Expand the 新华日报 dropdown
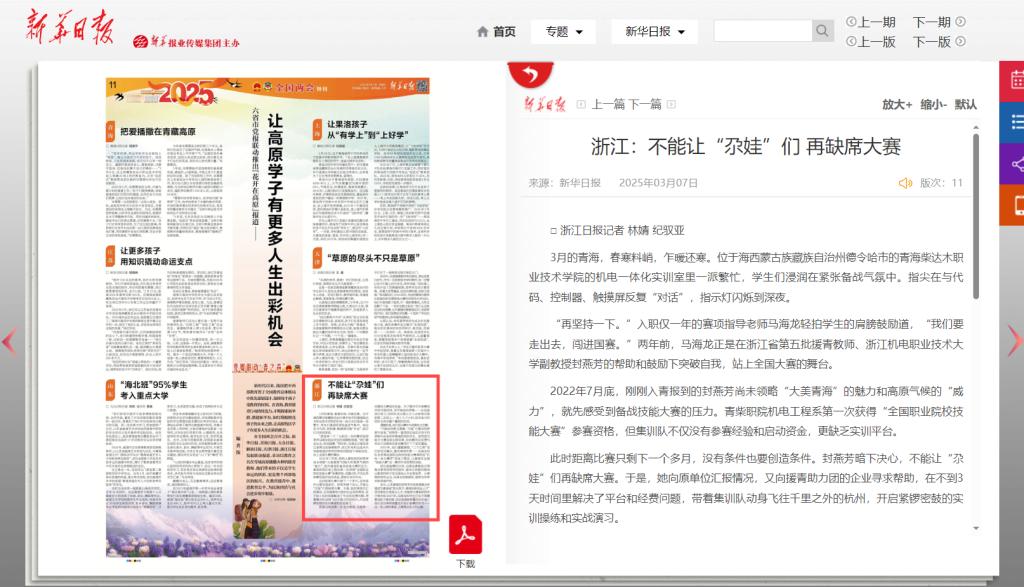1024x587 pixels. pyautogui.click(x=654, y=32)
